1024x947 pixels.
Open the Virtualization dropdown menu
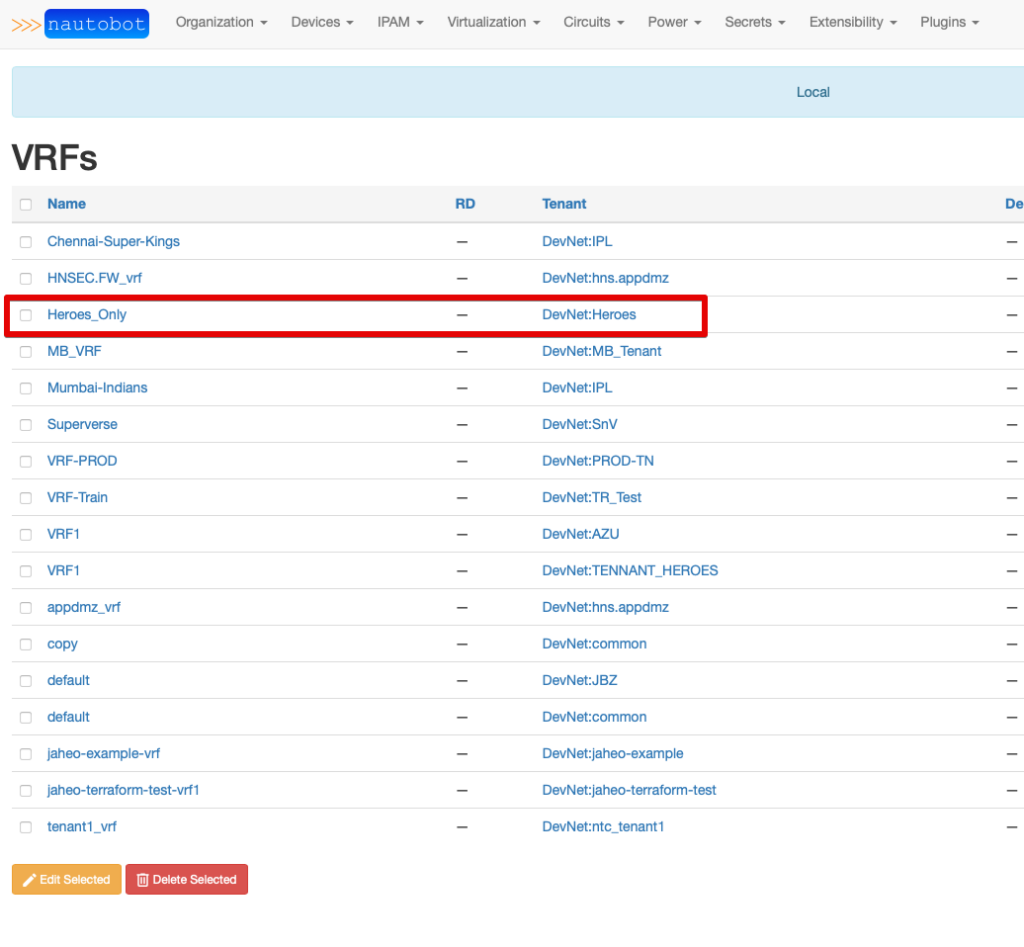click(494, 22)
